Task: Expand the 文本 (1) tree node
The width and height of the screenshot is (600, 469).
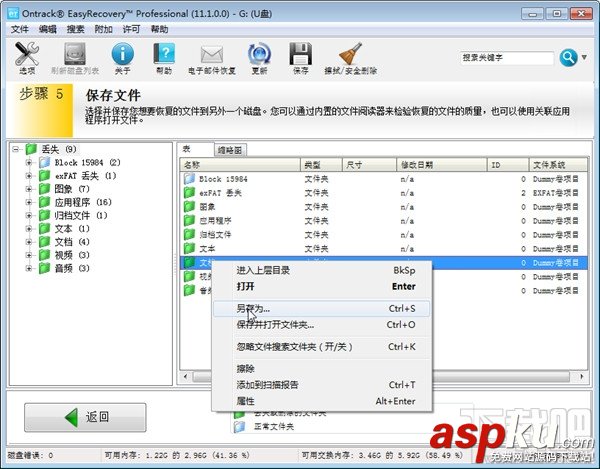Action: (29, 229)
